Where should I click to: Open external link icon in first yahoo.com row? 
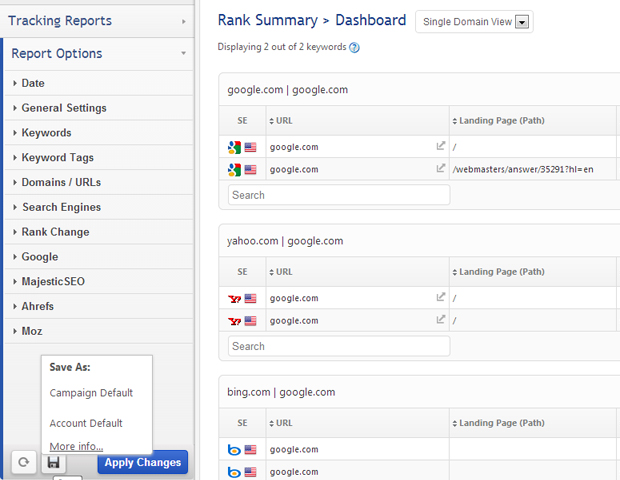tap(441, 297)
